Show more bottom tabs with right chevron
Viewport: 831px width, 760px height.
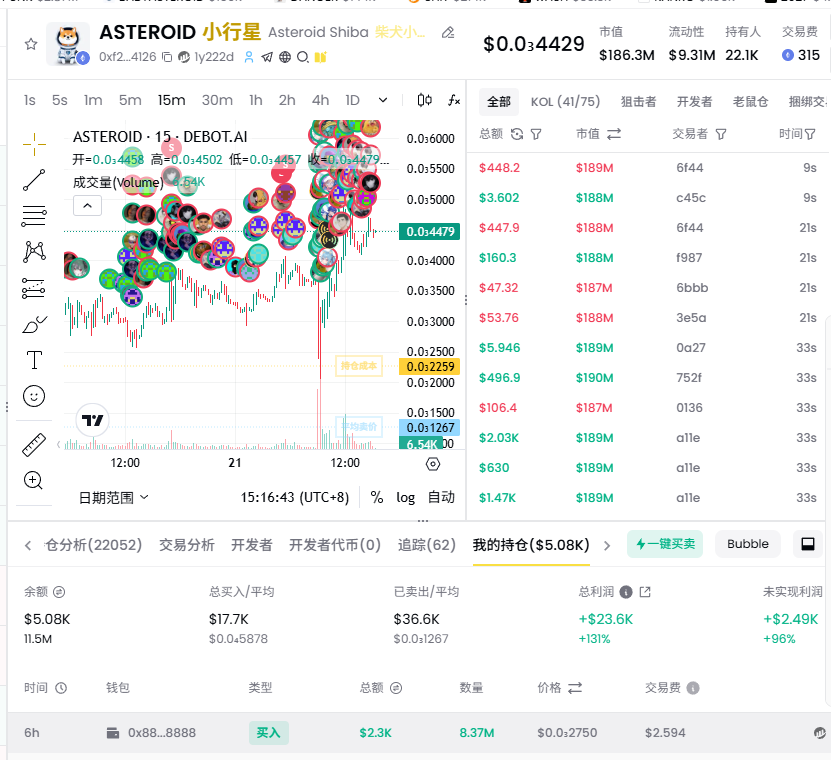pos(607,545)
